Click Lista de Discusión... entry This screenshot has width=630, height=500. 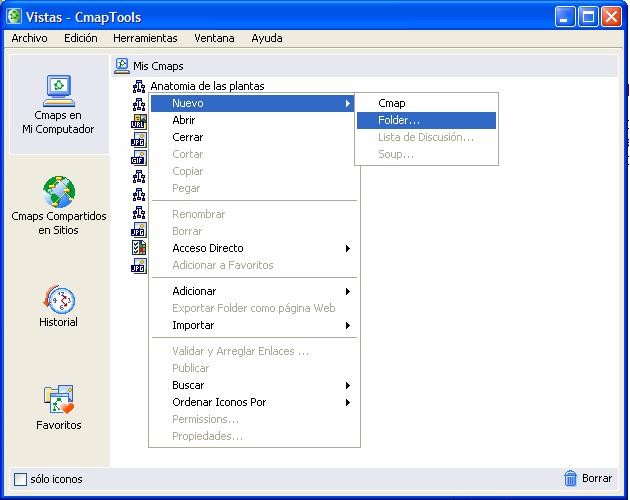(426, 137)
